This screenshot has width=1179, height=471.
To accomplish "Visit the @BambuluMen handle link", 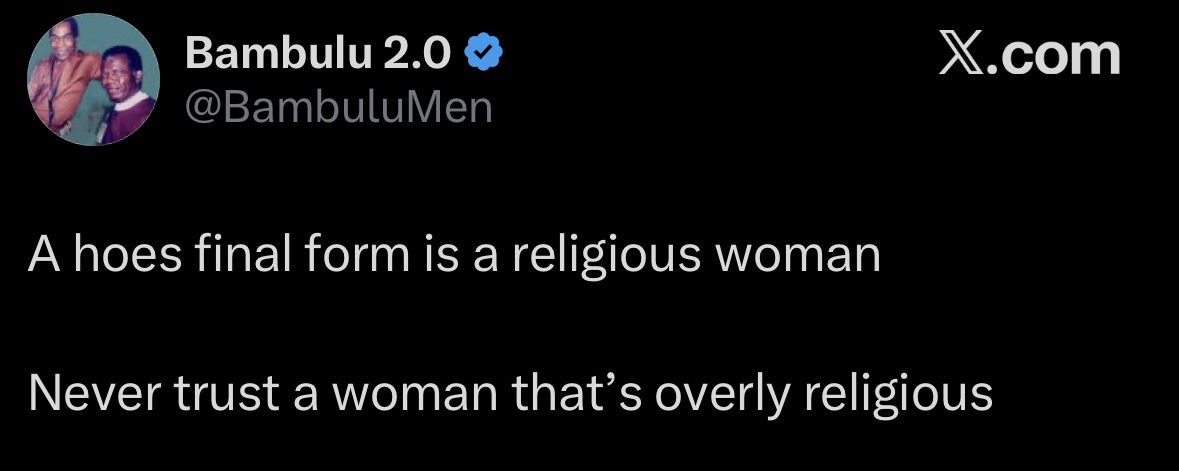I will [339, 105].
